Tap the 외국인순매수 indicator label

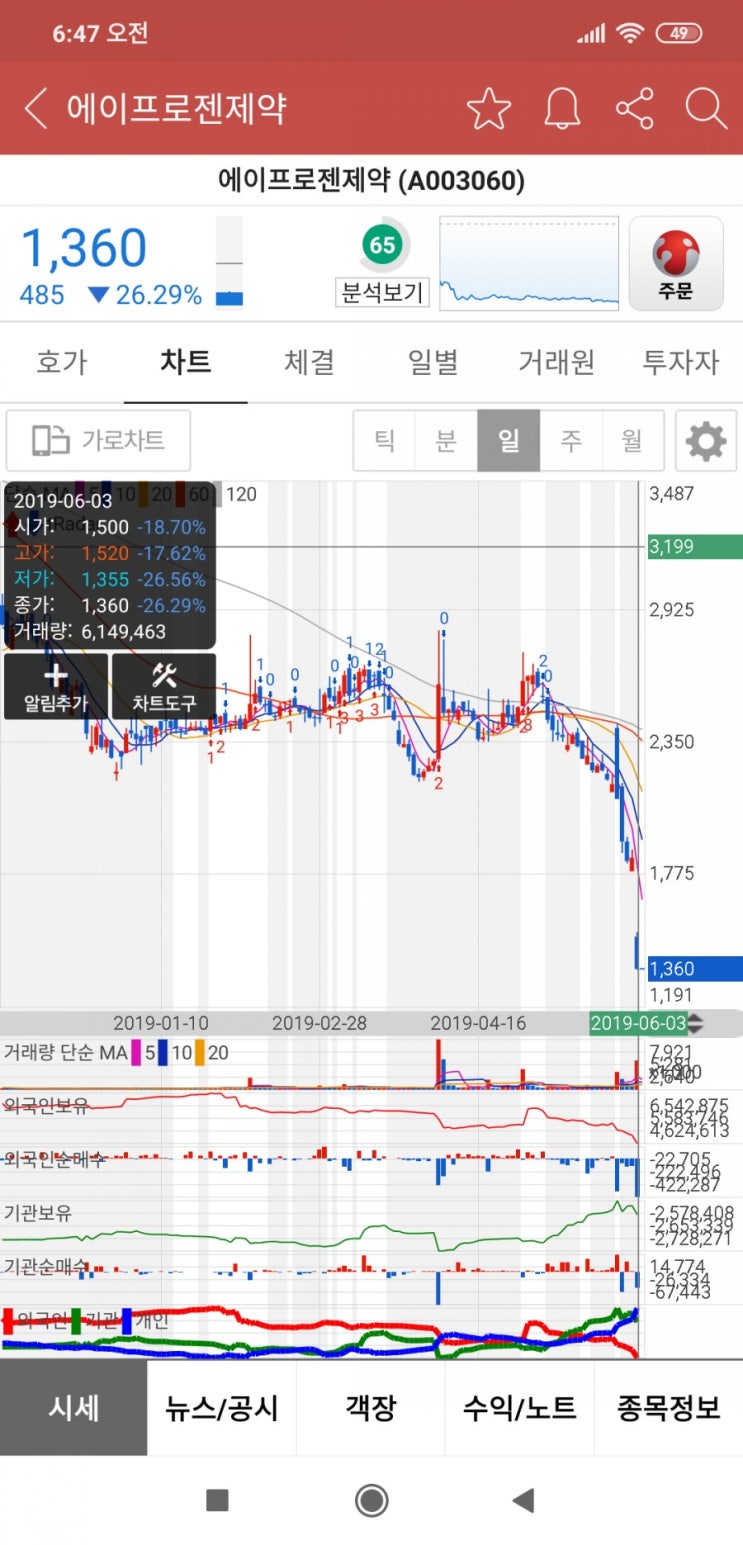pos(54,1159)
